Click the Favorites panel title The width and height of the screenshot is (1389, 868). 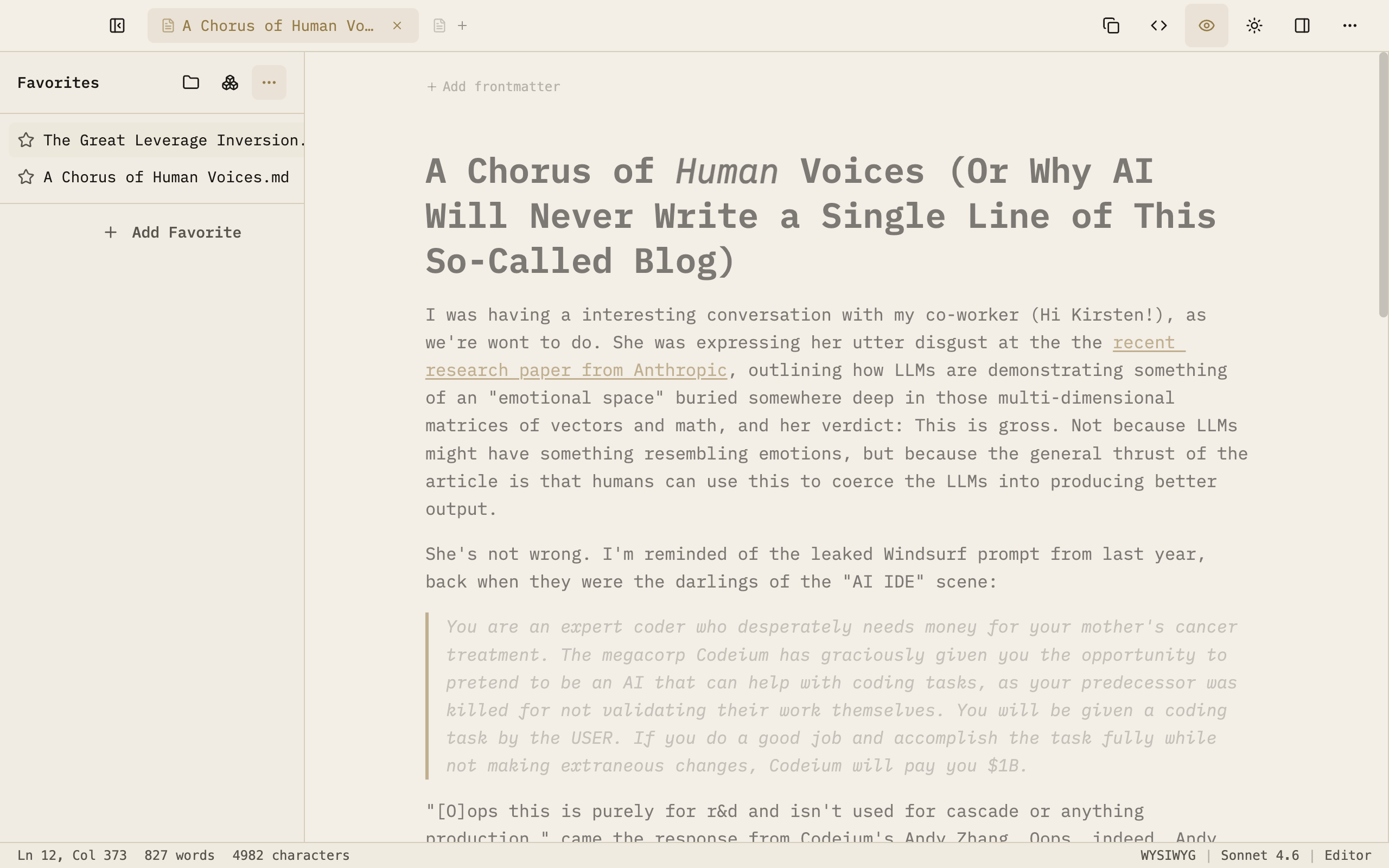pyautogui.click(x=58, y=82)
